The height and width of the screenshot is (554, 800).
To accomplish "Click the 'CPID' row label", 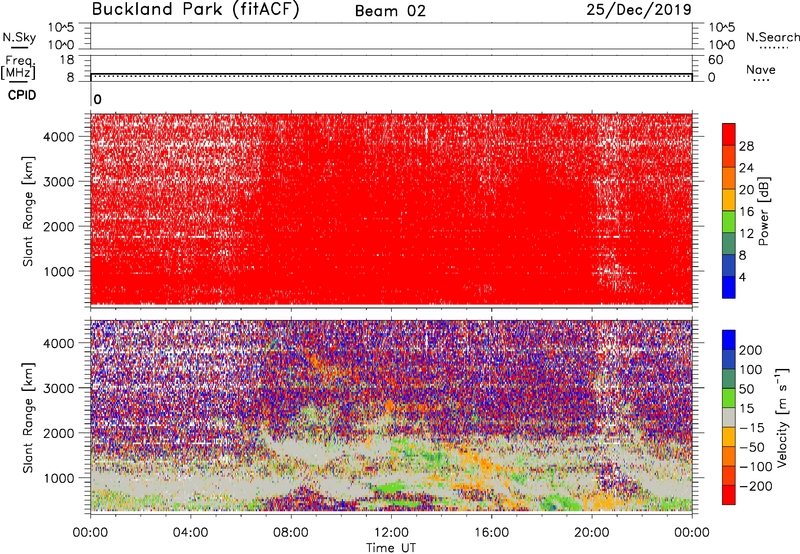I will [22, 95].
